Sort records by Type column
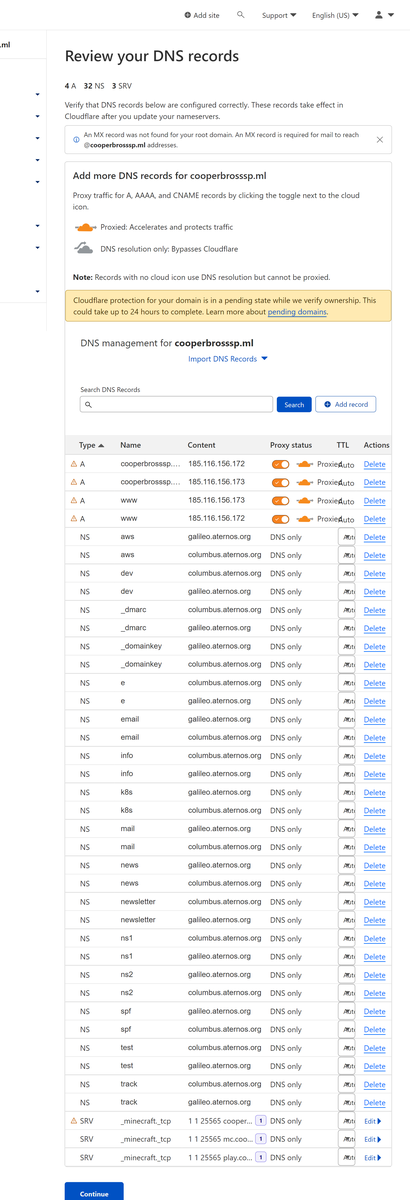 click(91, 444)
